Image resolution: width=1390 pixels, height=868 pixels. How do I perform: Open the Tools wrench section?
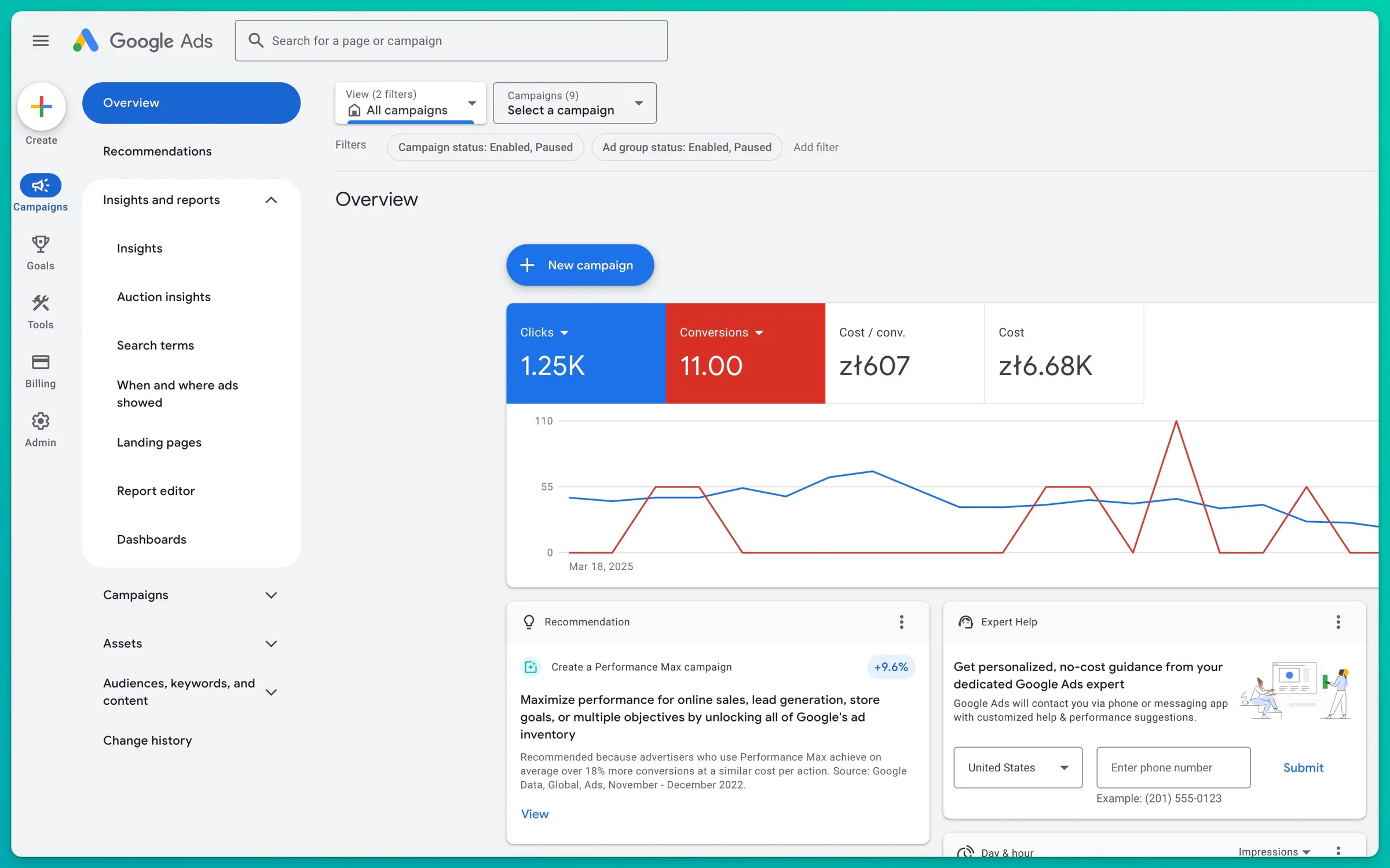[x=41, y=312]
